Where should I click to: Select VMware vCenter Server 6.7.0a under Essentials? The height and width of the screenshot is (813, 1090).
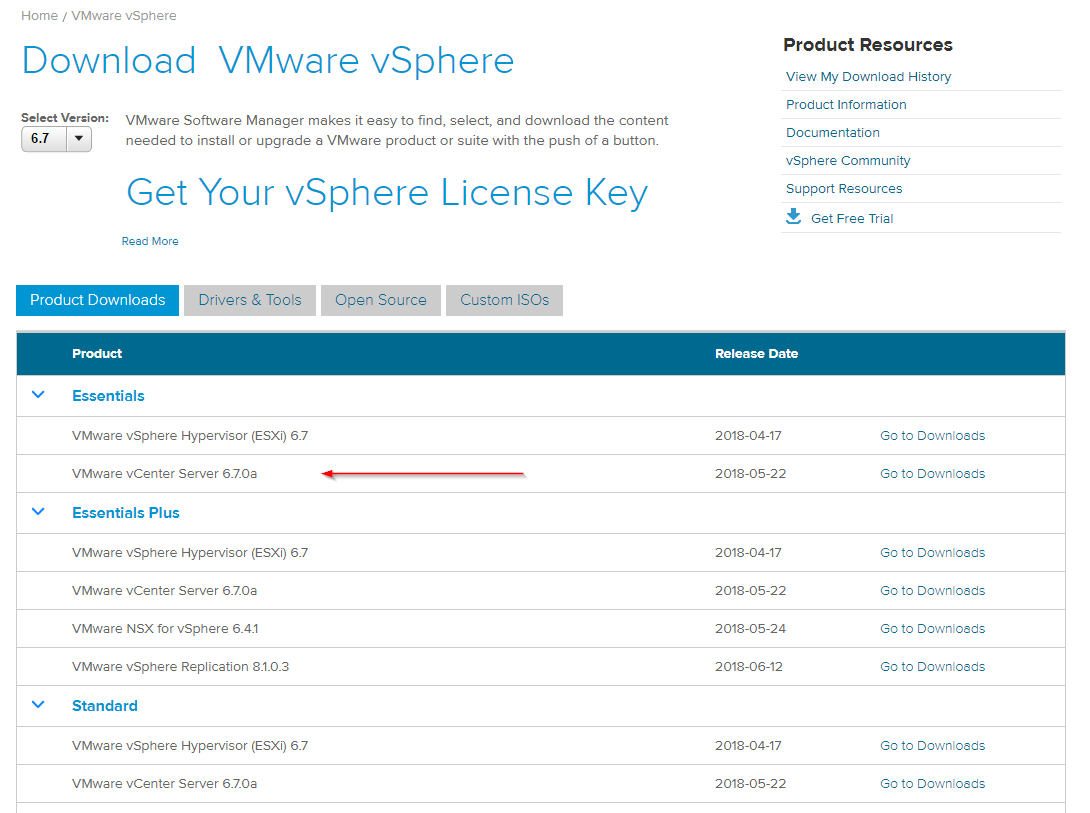[165, 473]
